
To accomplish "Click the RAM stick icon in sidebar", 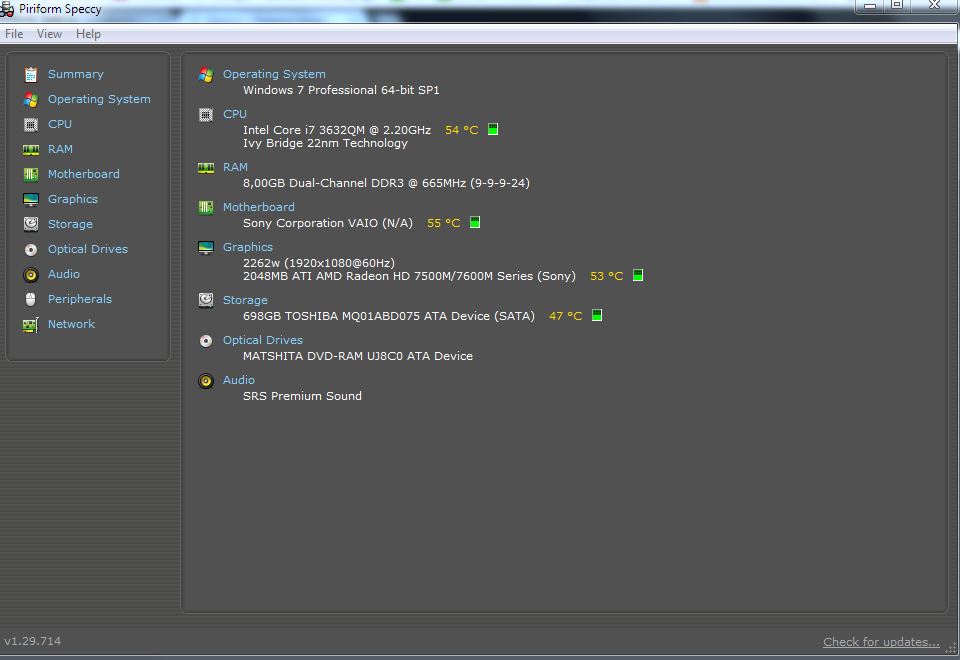I will [x=31, y=150].
